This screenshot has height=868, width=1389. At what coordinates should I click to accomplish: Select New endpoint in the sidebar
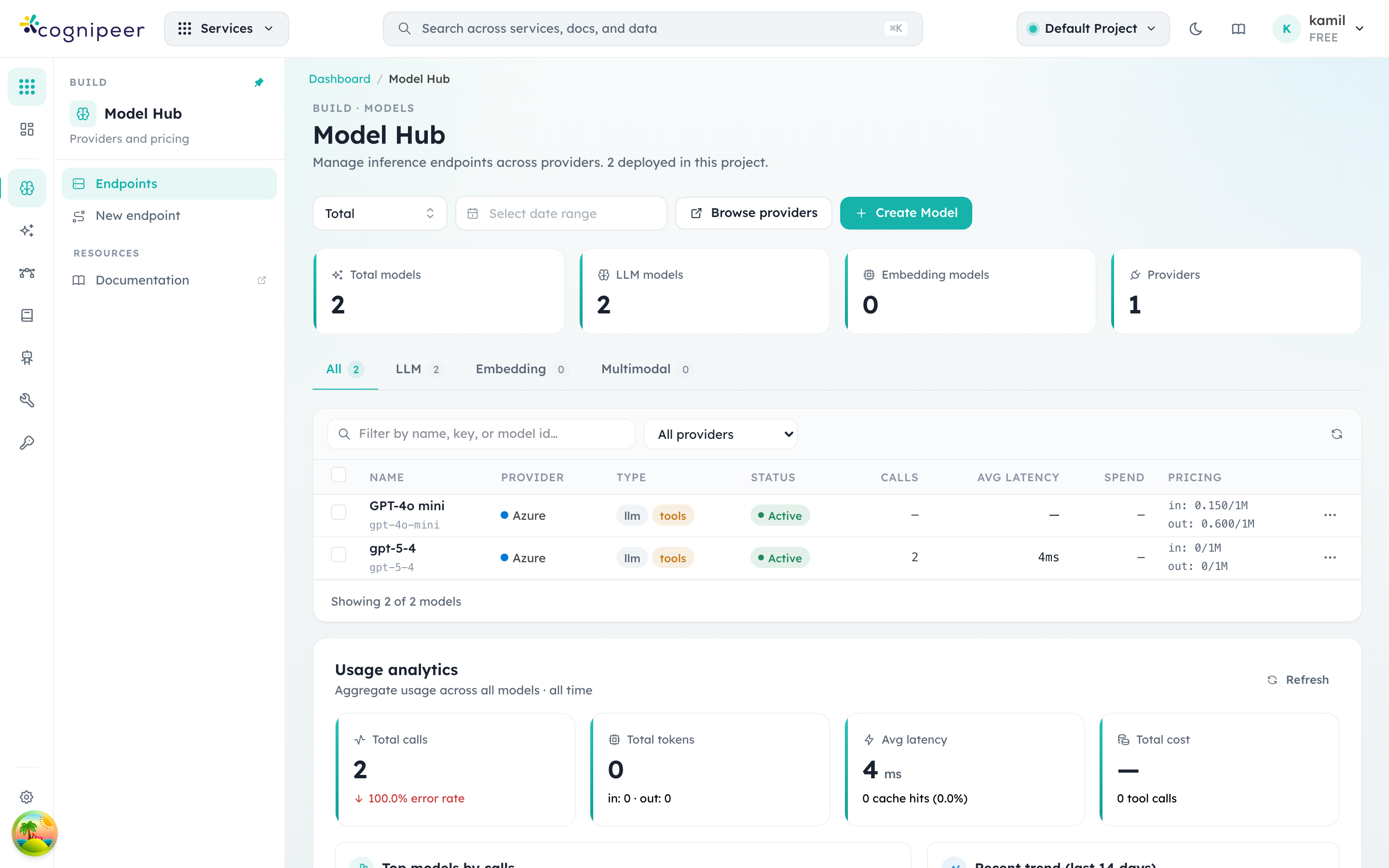point(169,216)
